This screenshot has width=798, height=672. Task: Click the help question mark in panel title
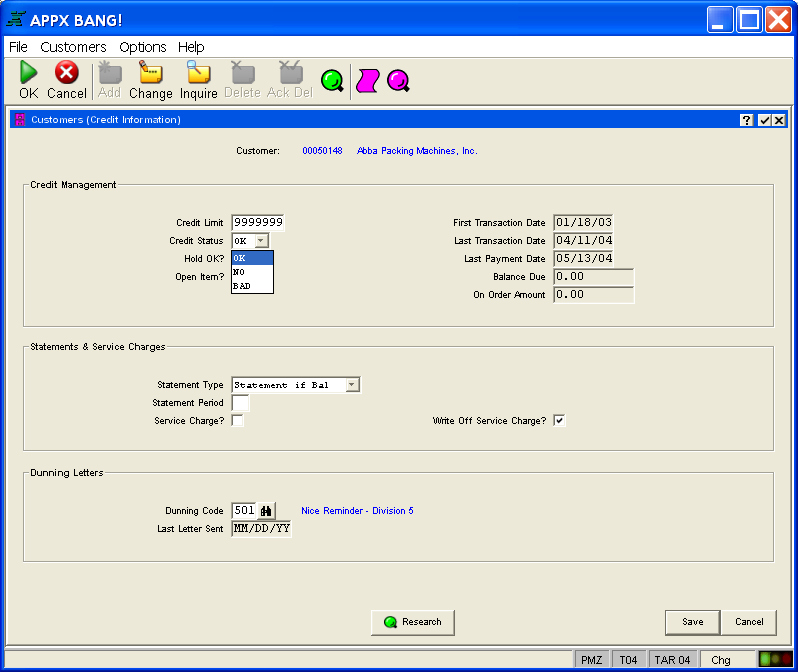click(x=746, y=120)
